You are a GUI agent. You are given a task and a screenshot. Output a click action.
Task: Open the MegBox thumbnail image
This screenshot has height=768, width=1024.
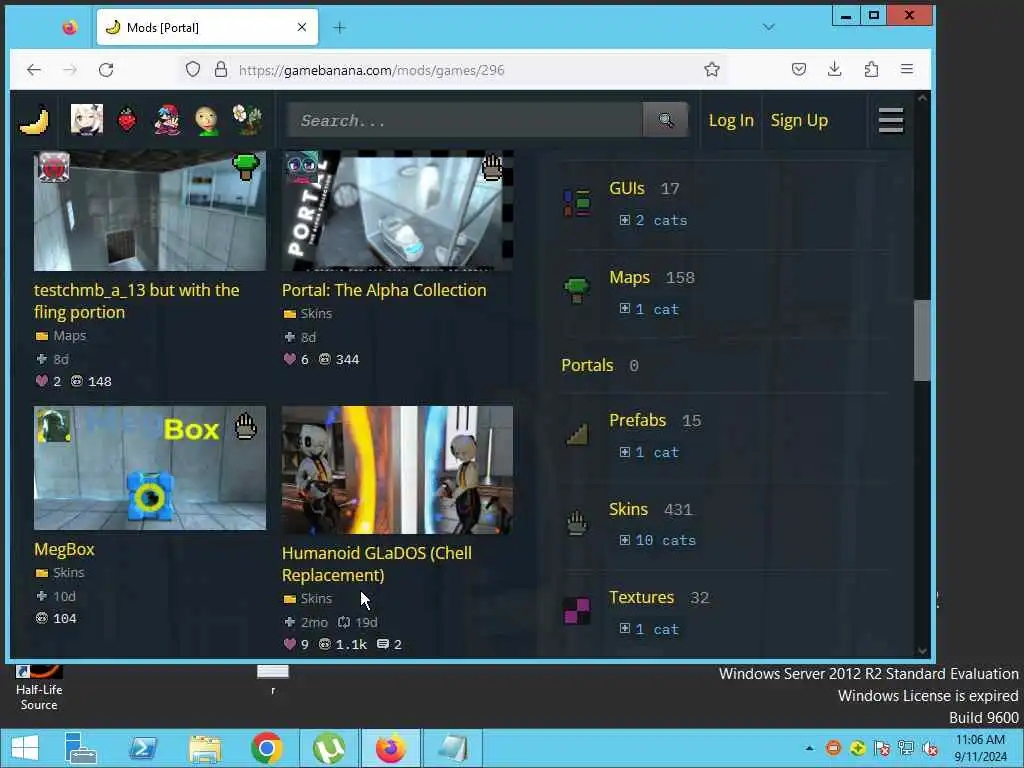[x=150, y=468]
